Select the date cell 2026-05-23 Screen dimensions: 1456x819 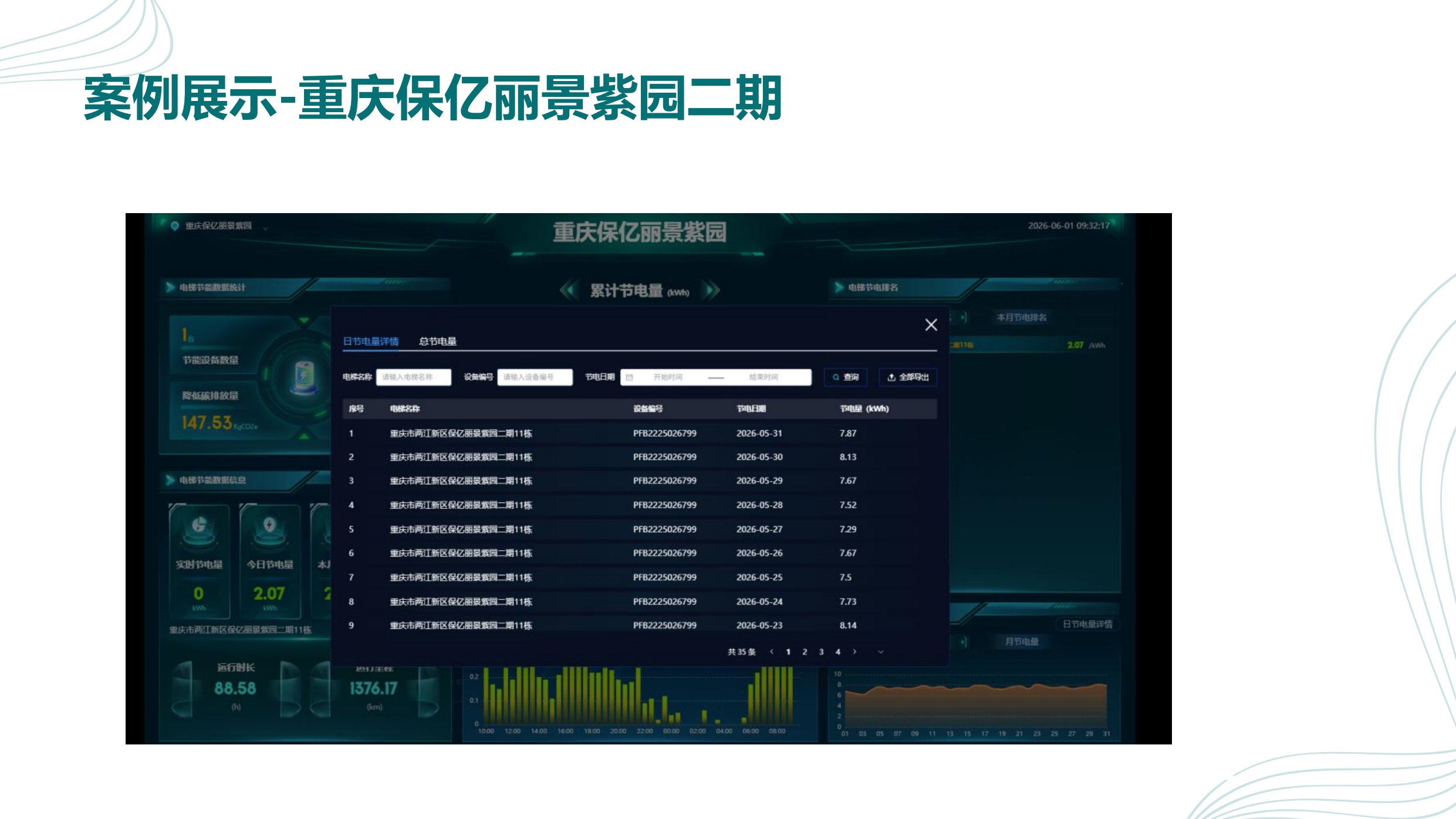coord(759,625)
